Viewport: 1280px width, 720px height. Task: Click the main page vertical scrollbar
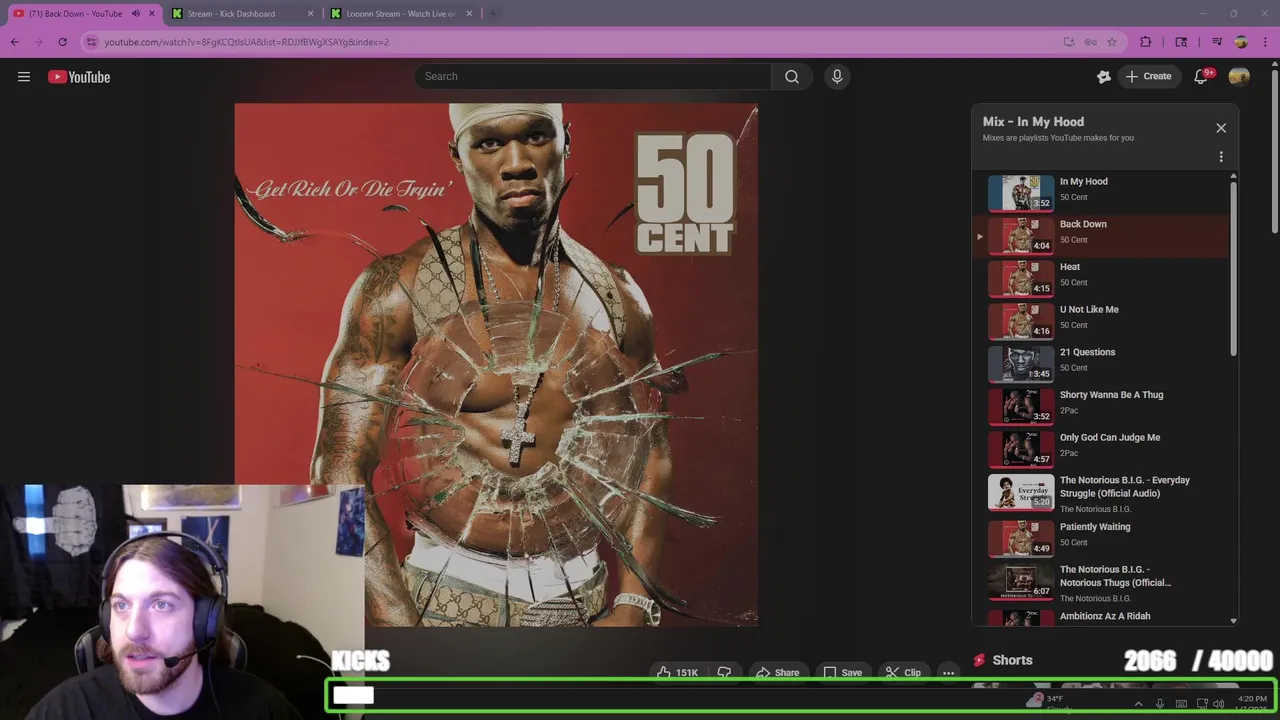1274,150
